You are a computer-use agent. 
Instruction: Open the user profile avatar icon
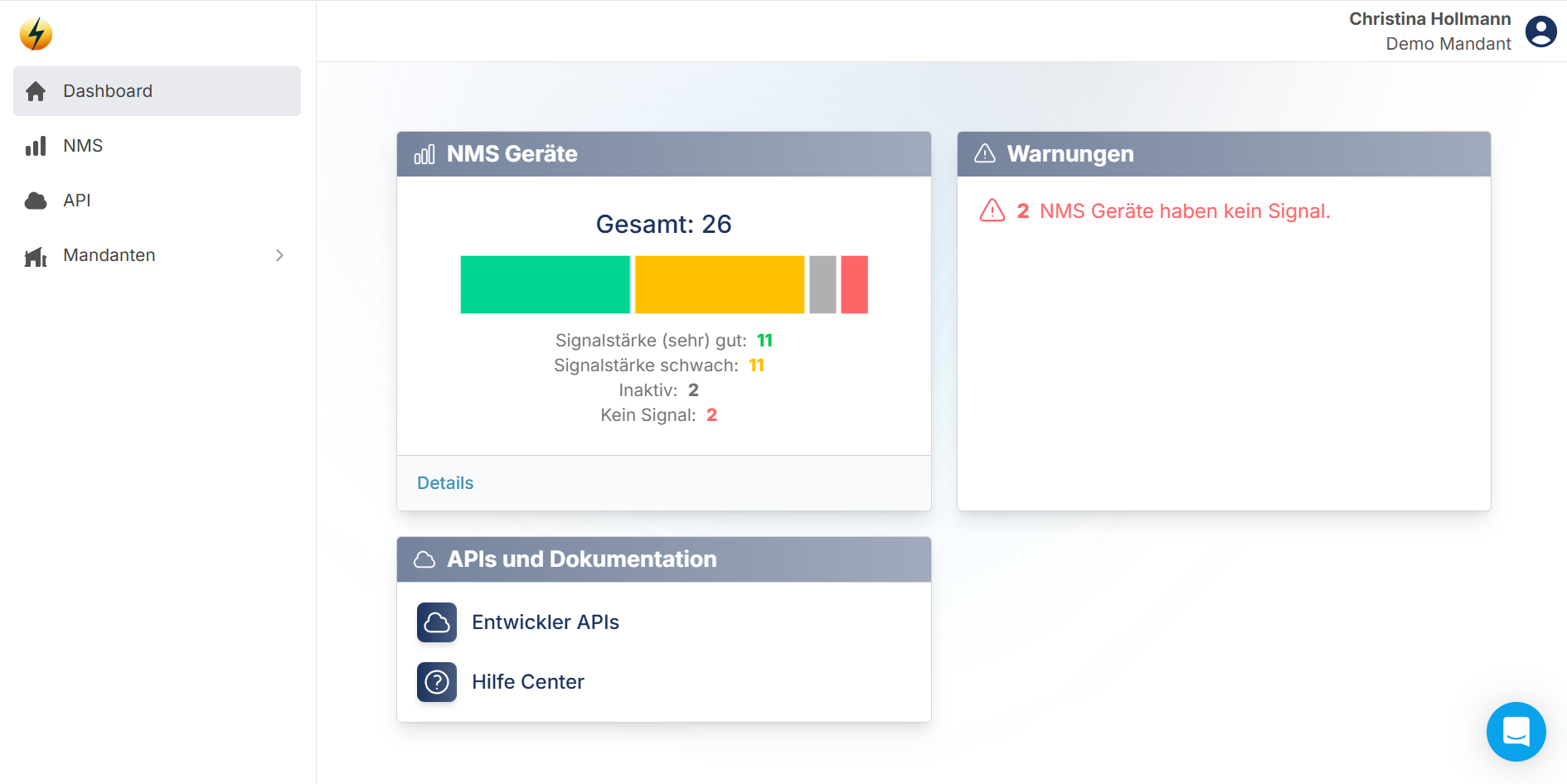[x=1540, y=31]
